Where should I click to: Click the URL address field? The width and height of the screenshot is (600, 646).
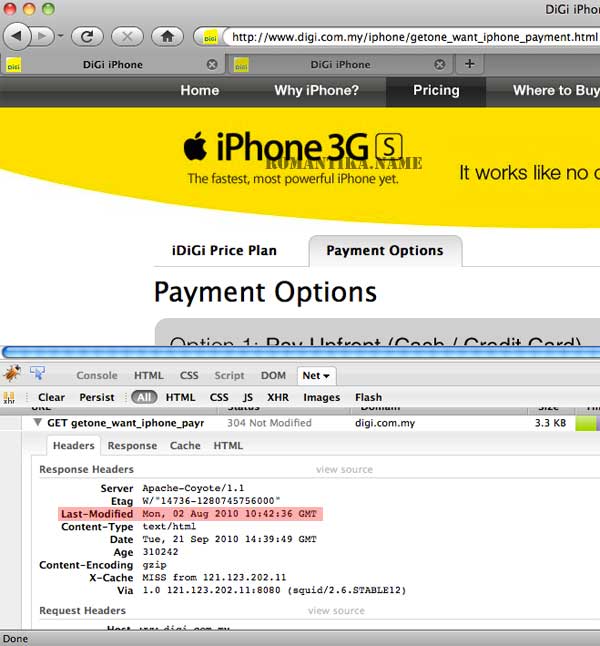click(414, 37)
